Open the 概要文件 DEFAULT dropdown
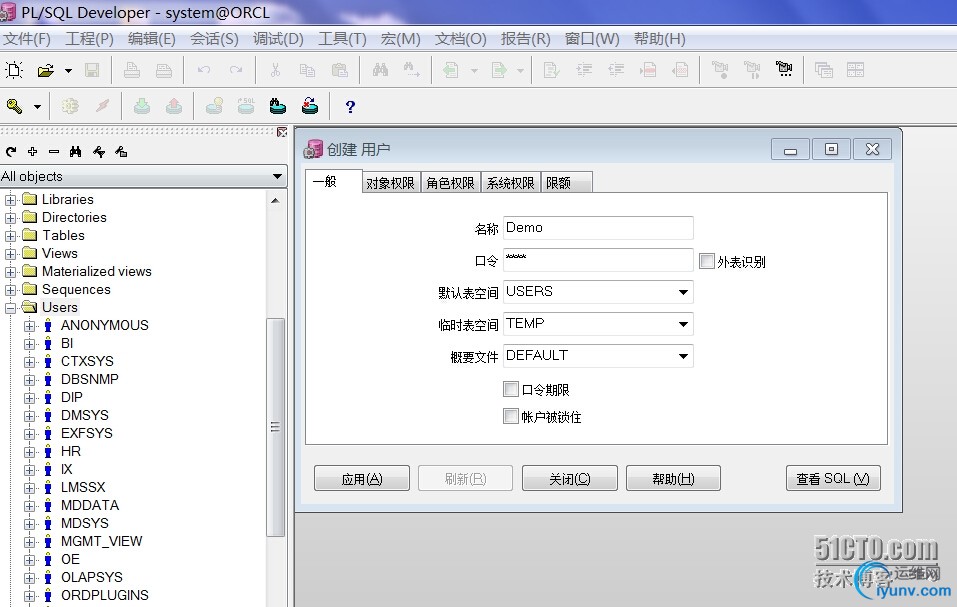Screen dimensions: 957x607 [x=684, y=356]
